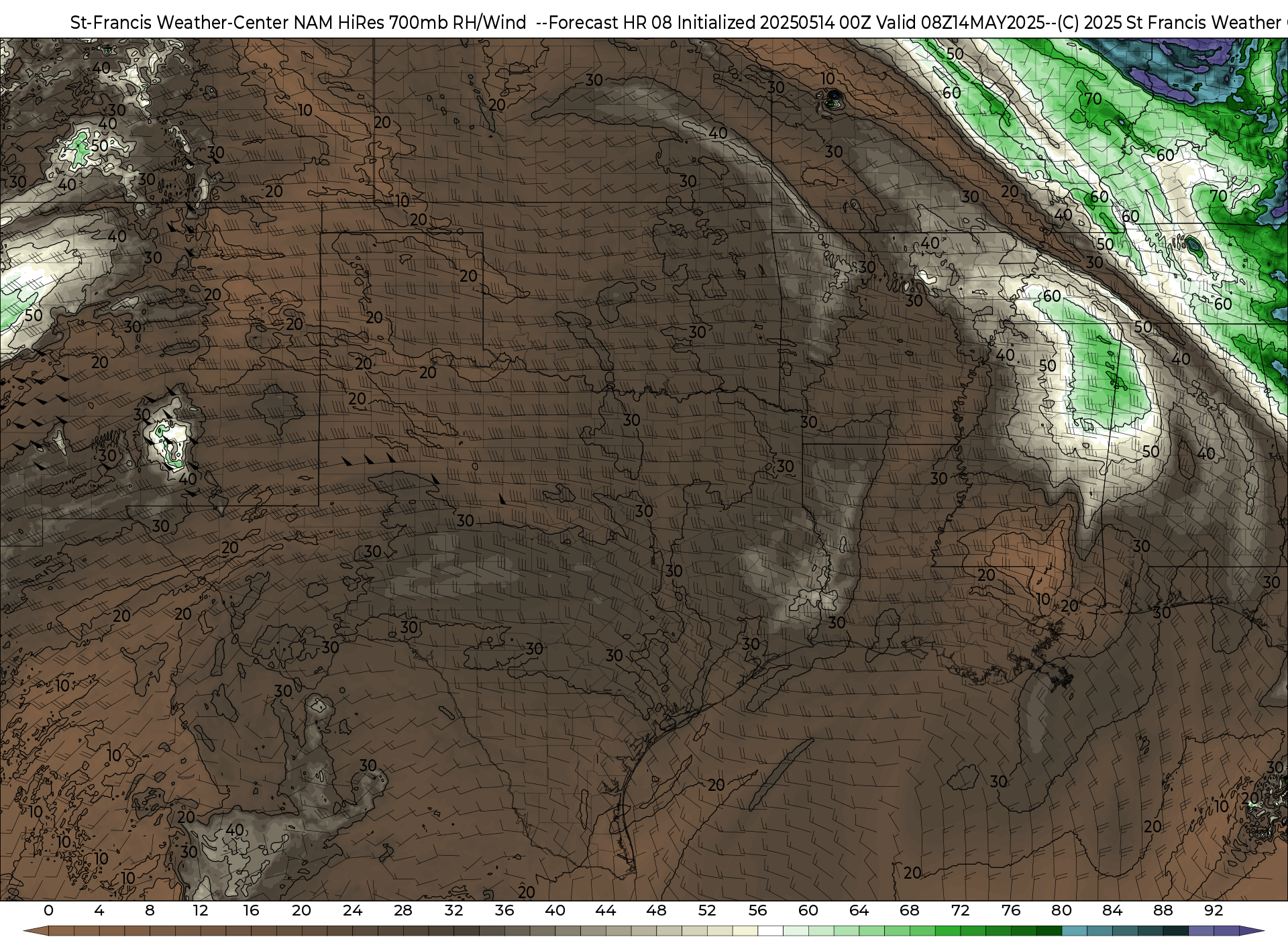1288x939 pixels.
Task: Click the map title text at top
Action: pyautogui.click(x=679, y=22)
